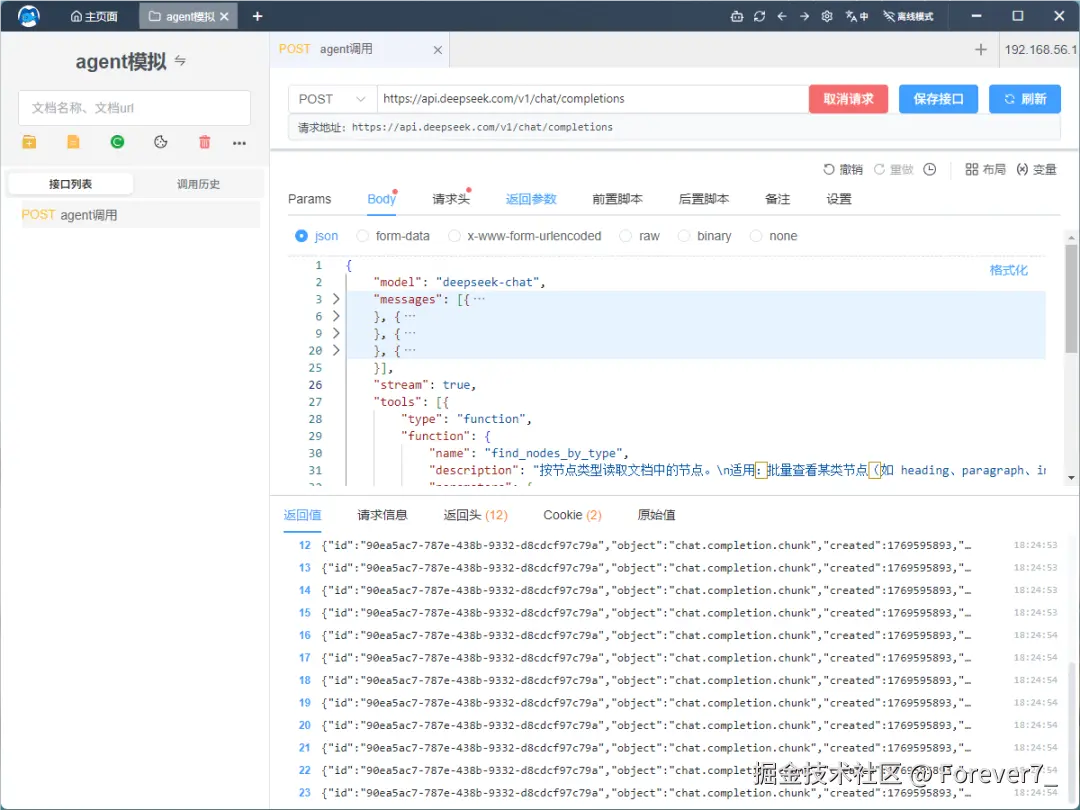The height and width of the screenshot is (810, 1080).
Task: Open the 主页面 home tab
Action: point(94,17)
